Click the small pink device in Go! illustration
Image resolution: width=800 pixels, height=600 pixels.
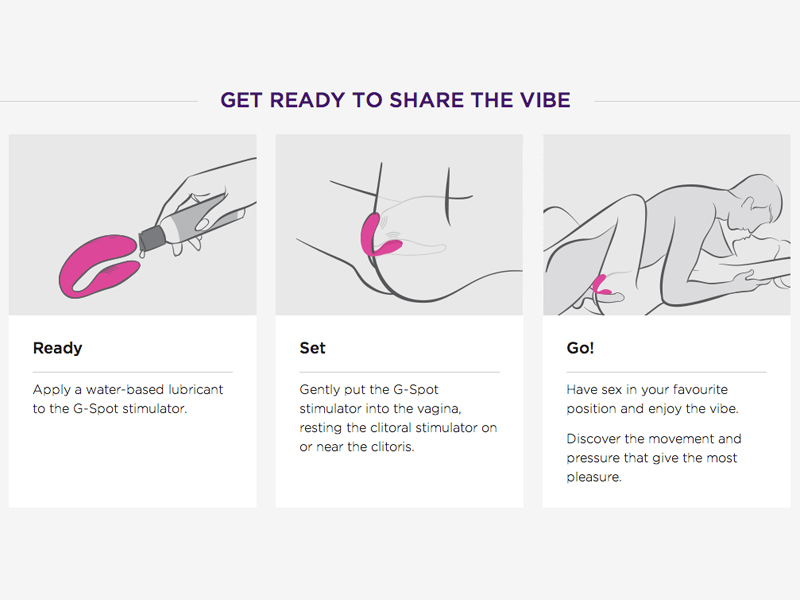pos(601,285)
